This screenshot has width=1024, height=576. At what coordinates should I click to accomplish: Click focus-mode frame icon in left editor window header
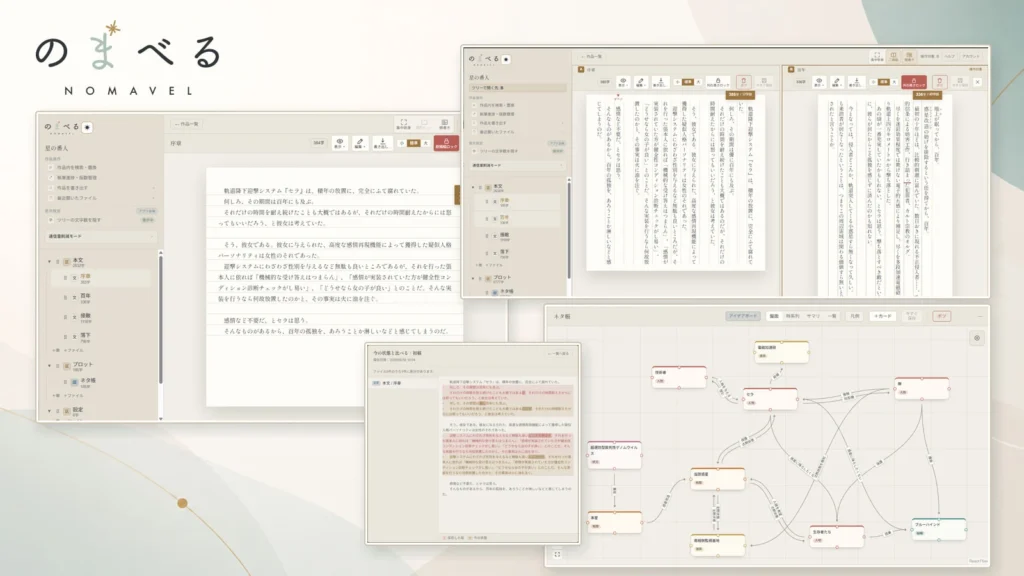click(404, 123)
